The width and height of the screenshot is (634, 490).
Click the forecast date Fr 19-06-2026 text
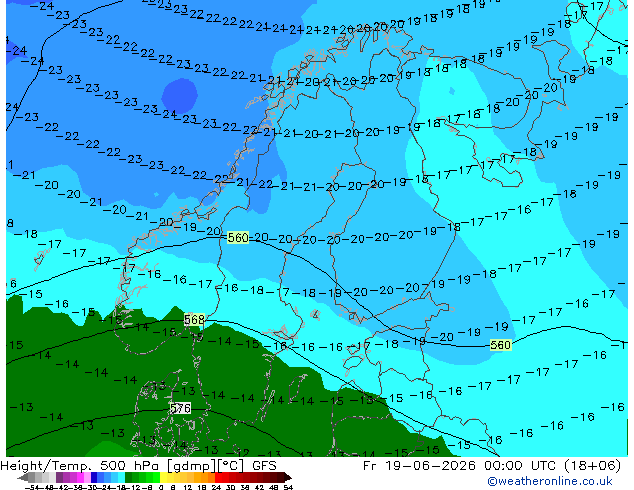[419, 466]
